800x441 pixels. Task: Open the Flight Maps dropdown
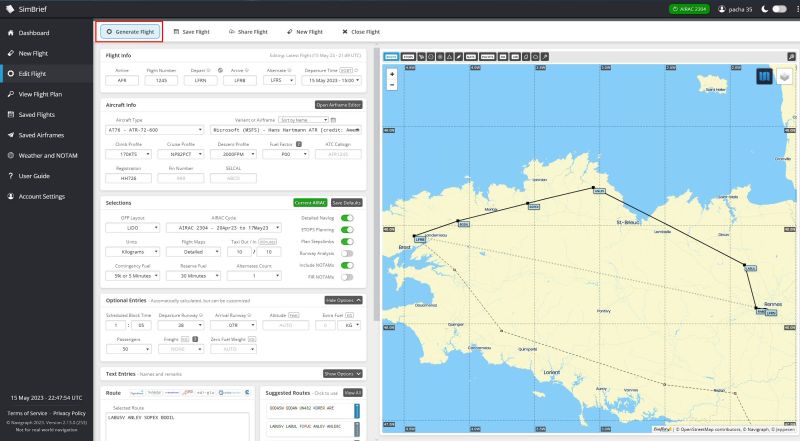193,252
